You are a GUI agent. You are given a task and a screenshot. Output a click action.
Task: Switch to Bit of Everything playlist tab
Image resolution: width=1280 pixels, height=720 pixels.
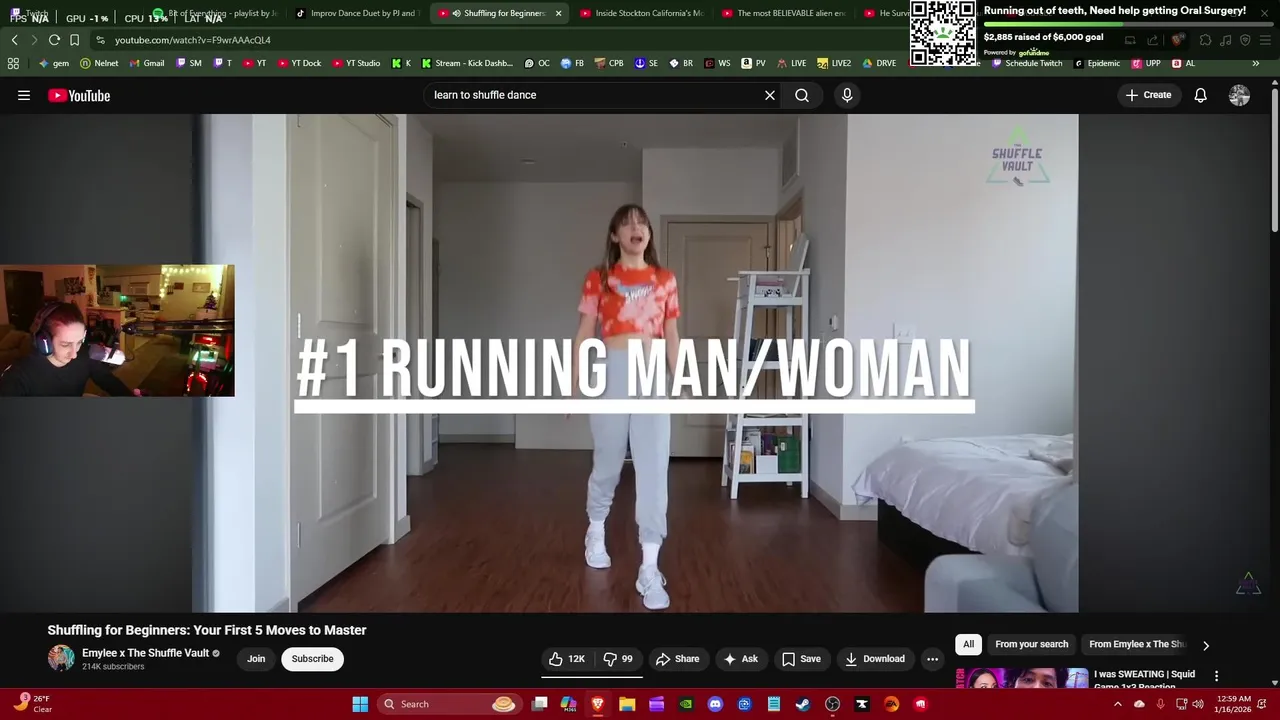tap(215, 13)
